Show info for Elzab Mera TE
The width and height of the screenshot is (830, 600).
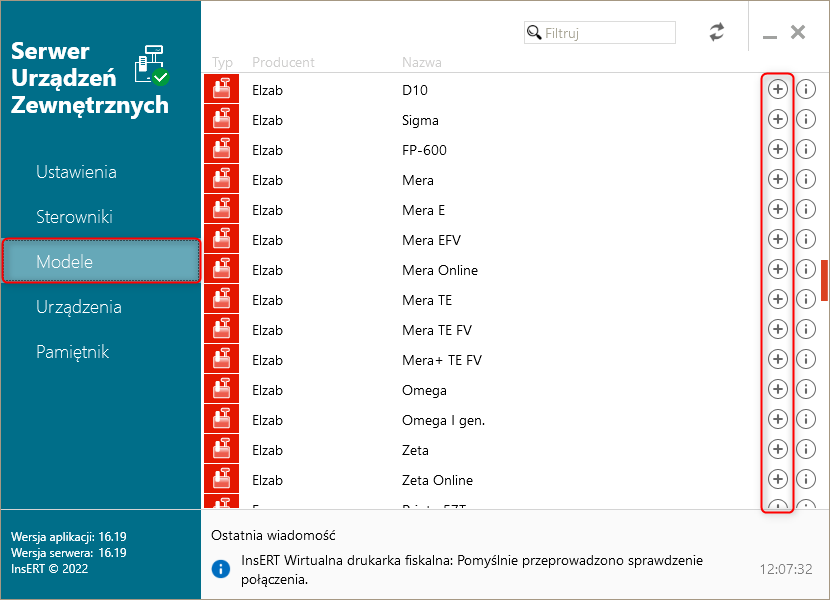(806, 299)
